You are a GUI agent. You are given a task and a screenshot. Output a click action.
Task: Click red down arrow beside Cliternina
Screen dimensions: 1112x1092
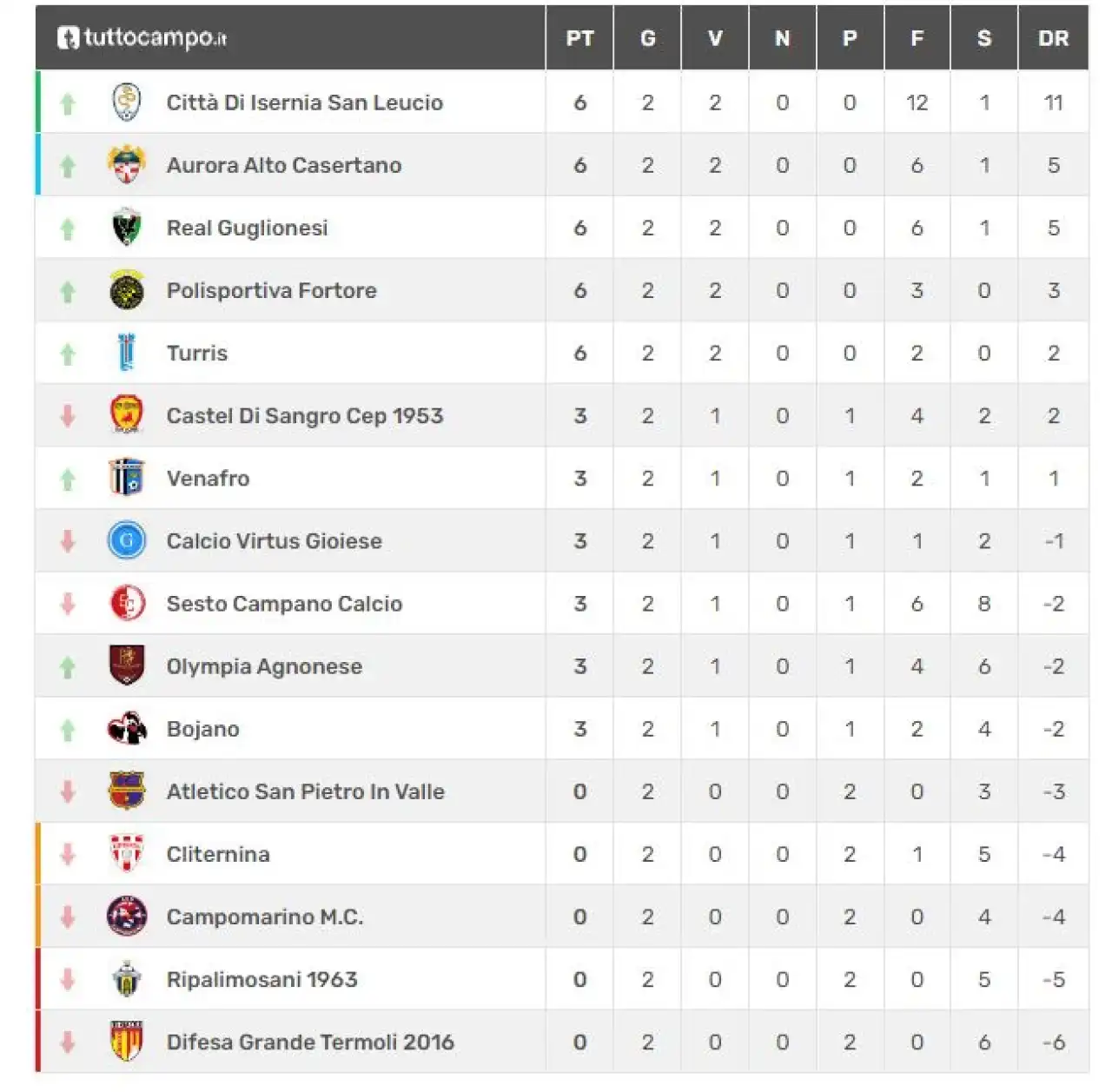click(x=68, y=854)
